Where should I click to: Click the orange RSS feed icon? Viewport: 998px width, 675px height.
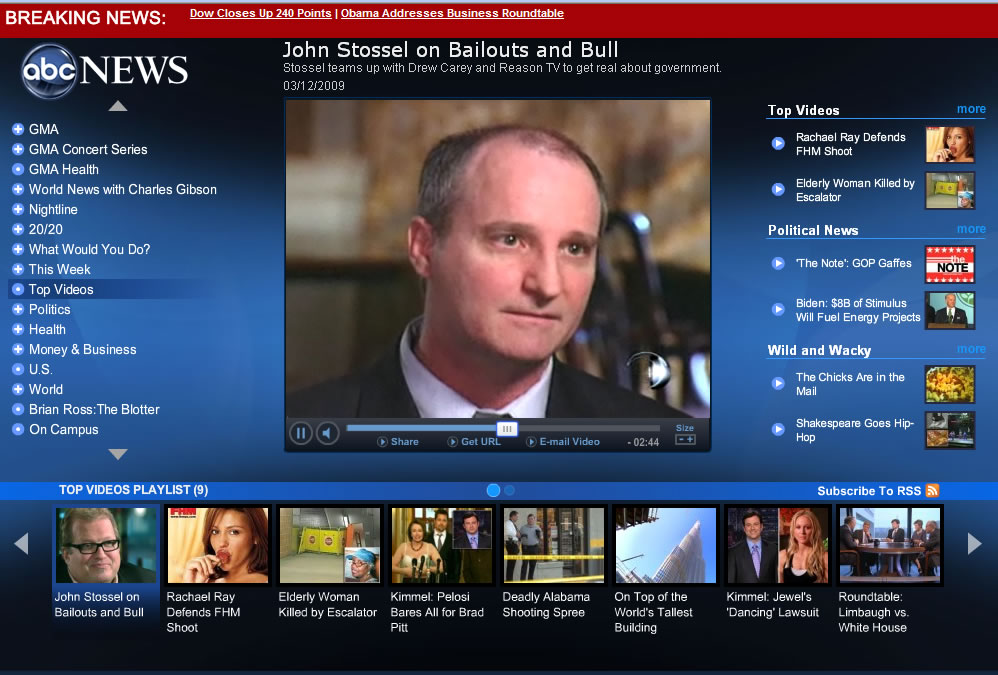pos(932,491)
